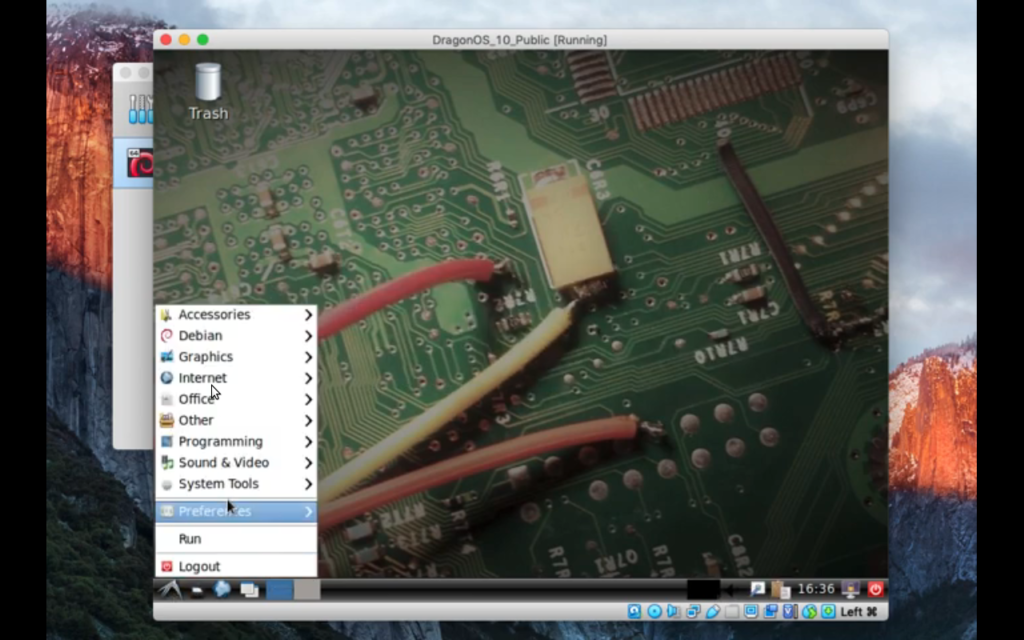The image size is (1024, 640).
Task: Open the Trash desktop icon
Action: tap(208, 92)
